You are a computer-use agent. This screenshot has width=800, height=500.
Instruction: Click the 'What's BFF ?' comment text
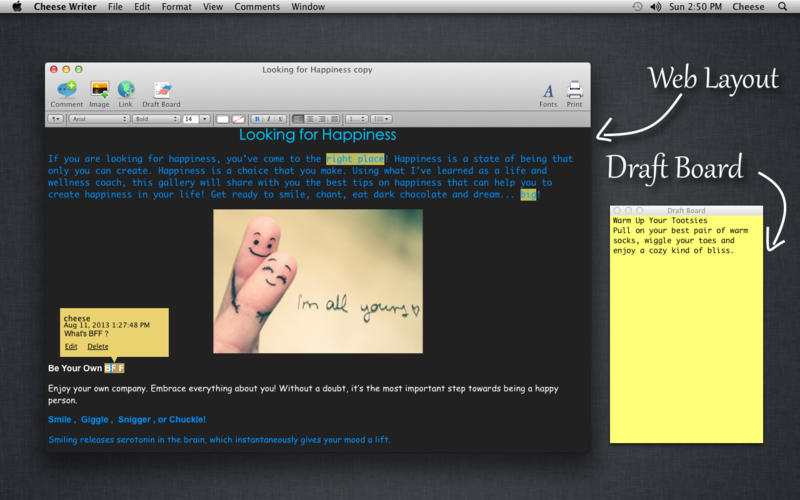click(x=86, y=334)
